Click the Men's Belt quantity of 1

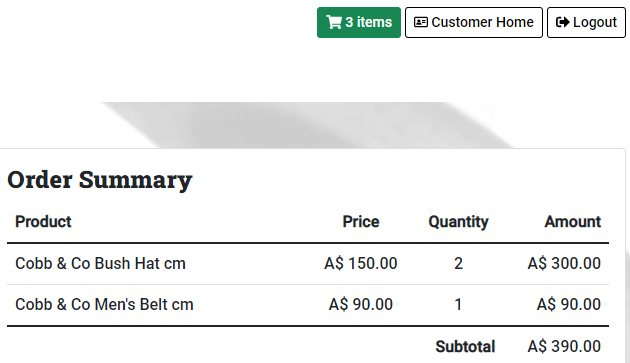[x=458, y=305]
